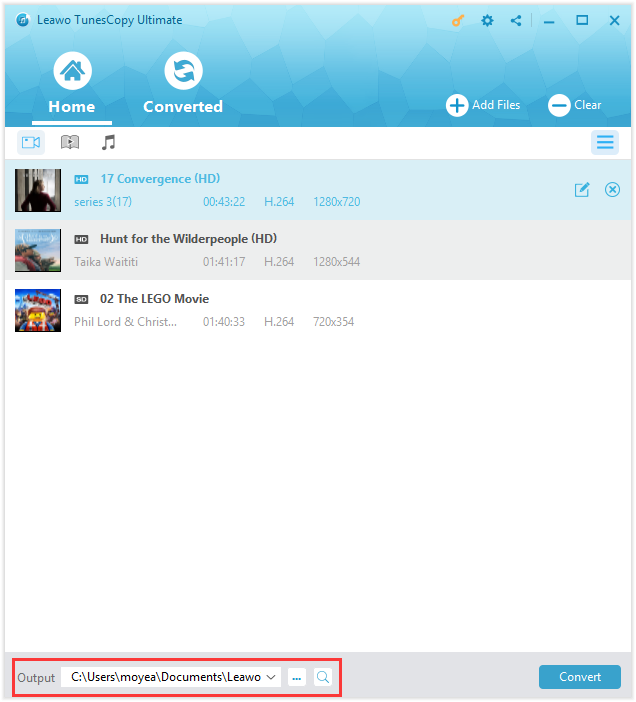Click H.264 codec of LEGO Movie row
636x702 pixels.
279,322
